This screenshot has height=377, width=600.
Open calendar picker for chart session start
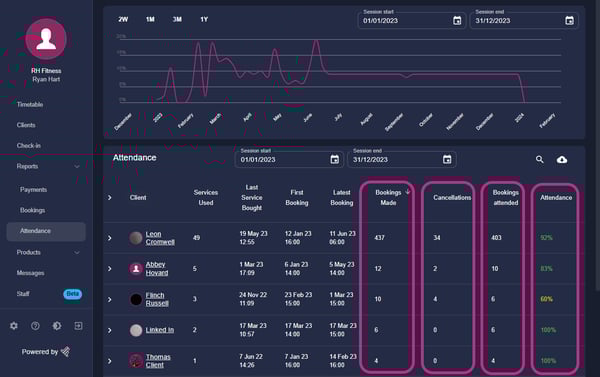point(457,21)
